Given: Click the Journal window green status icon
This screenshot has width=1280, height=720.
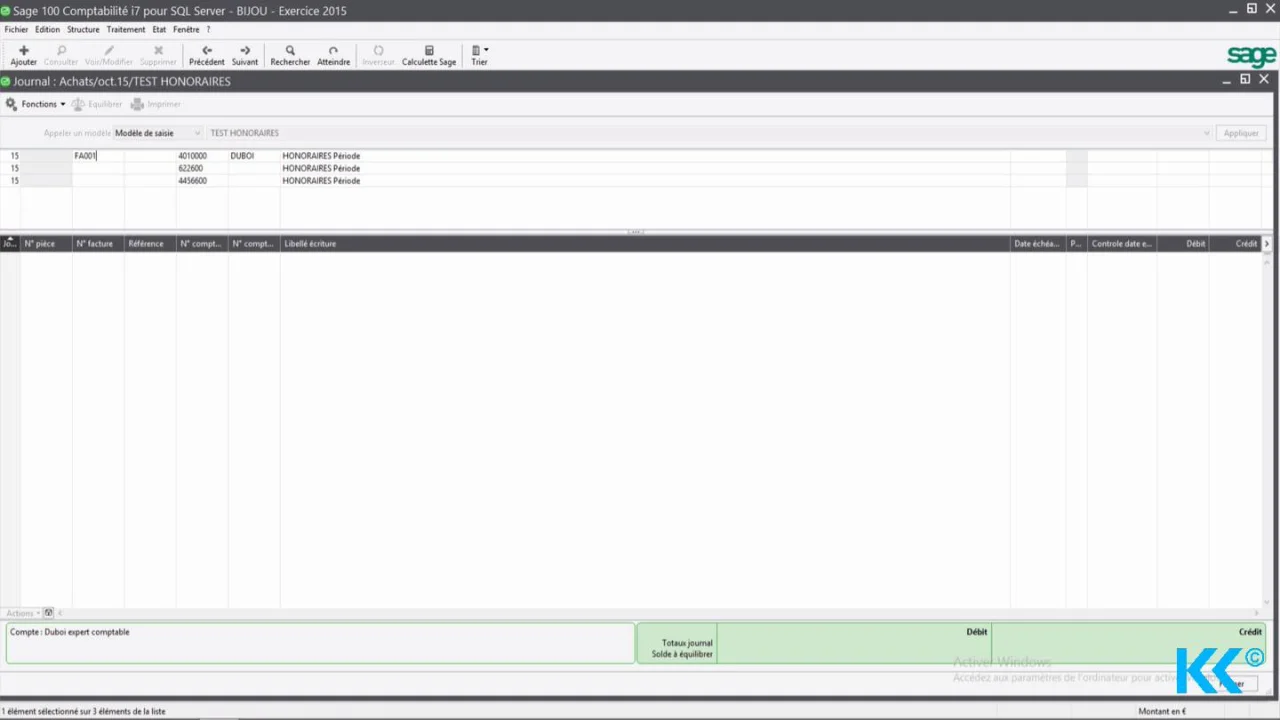Looking at the screenshot, I should [x=6, y=81].
